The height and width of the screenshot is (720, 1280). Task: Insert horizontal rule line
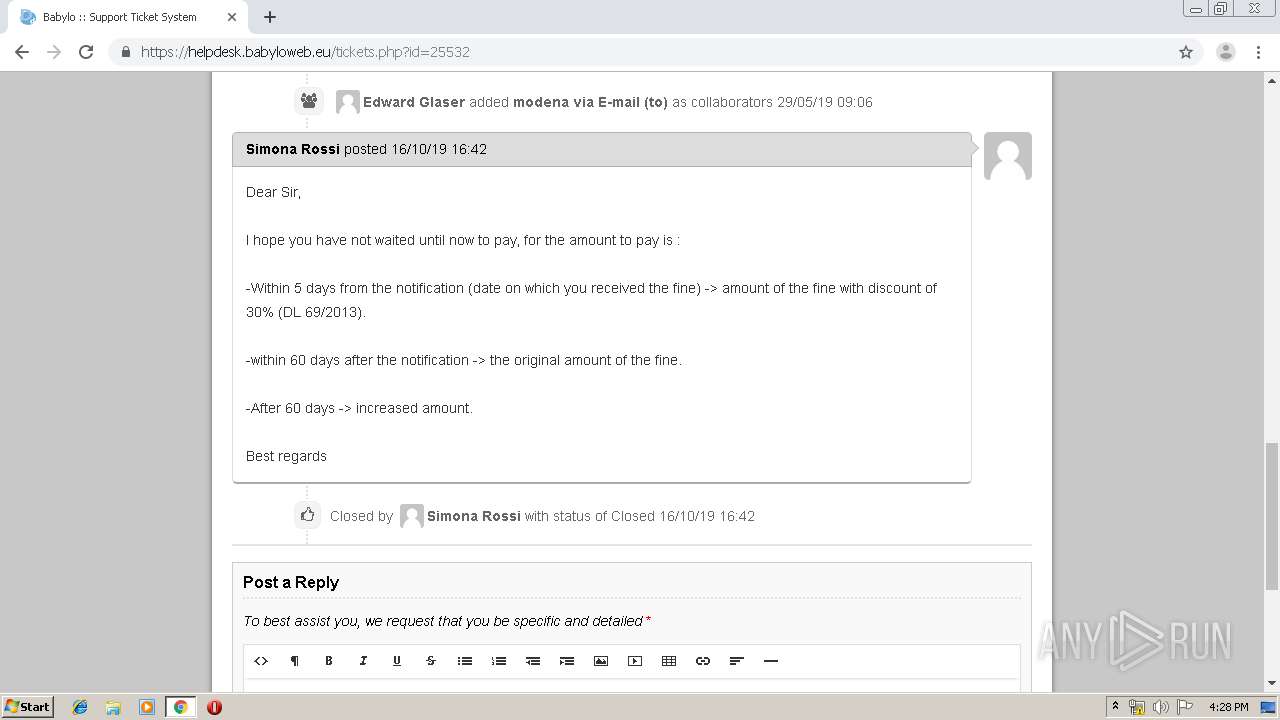coord(771,661)
